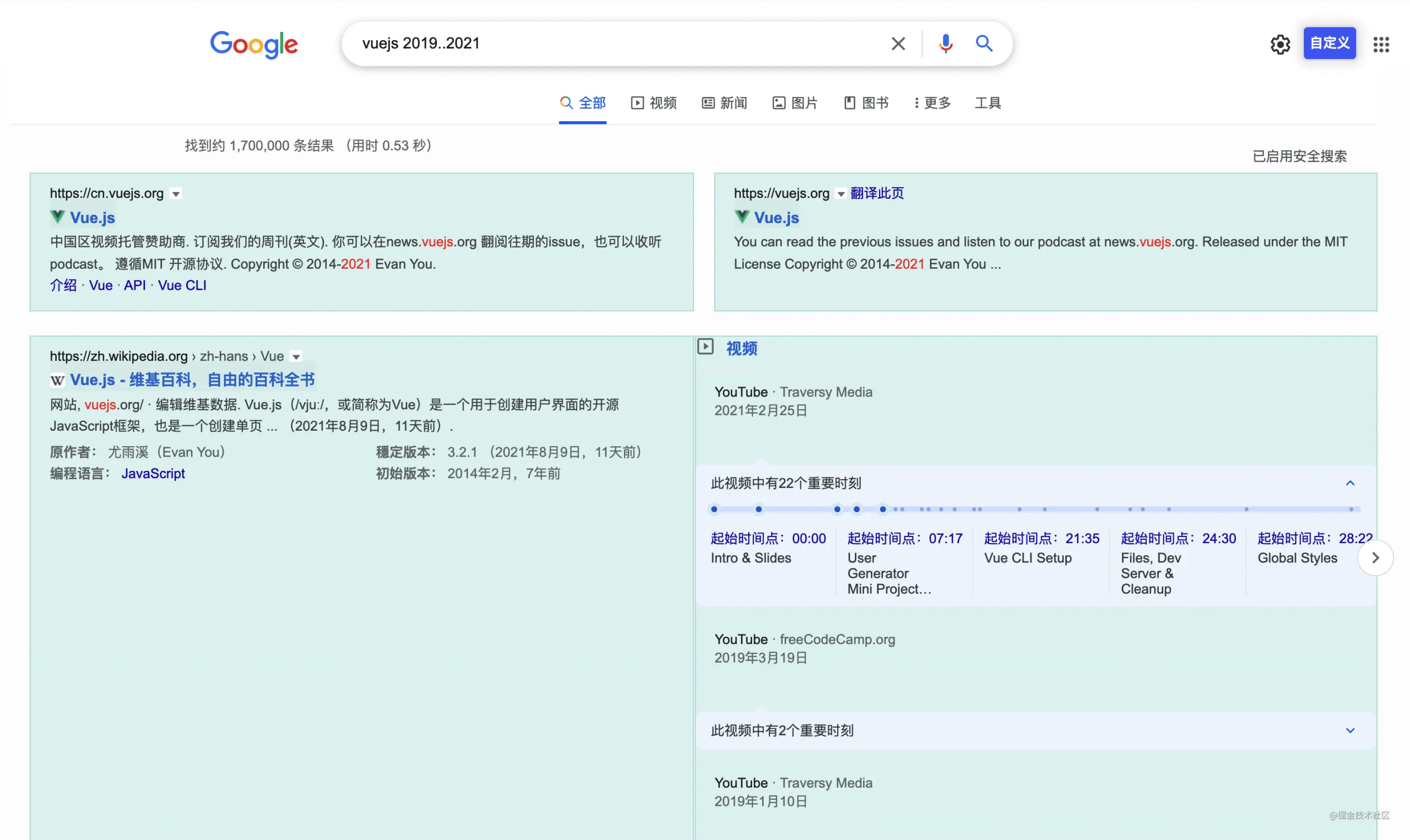Image resolution: width=1410 pixels, height=840 pixels.
Task: Click second dot on key moments timeline
Action: 758,510
